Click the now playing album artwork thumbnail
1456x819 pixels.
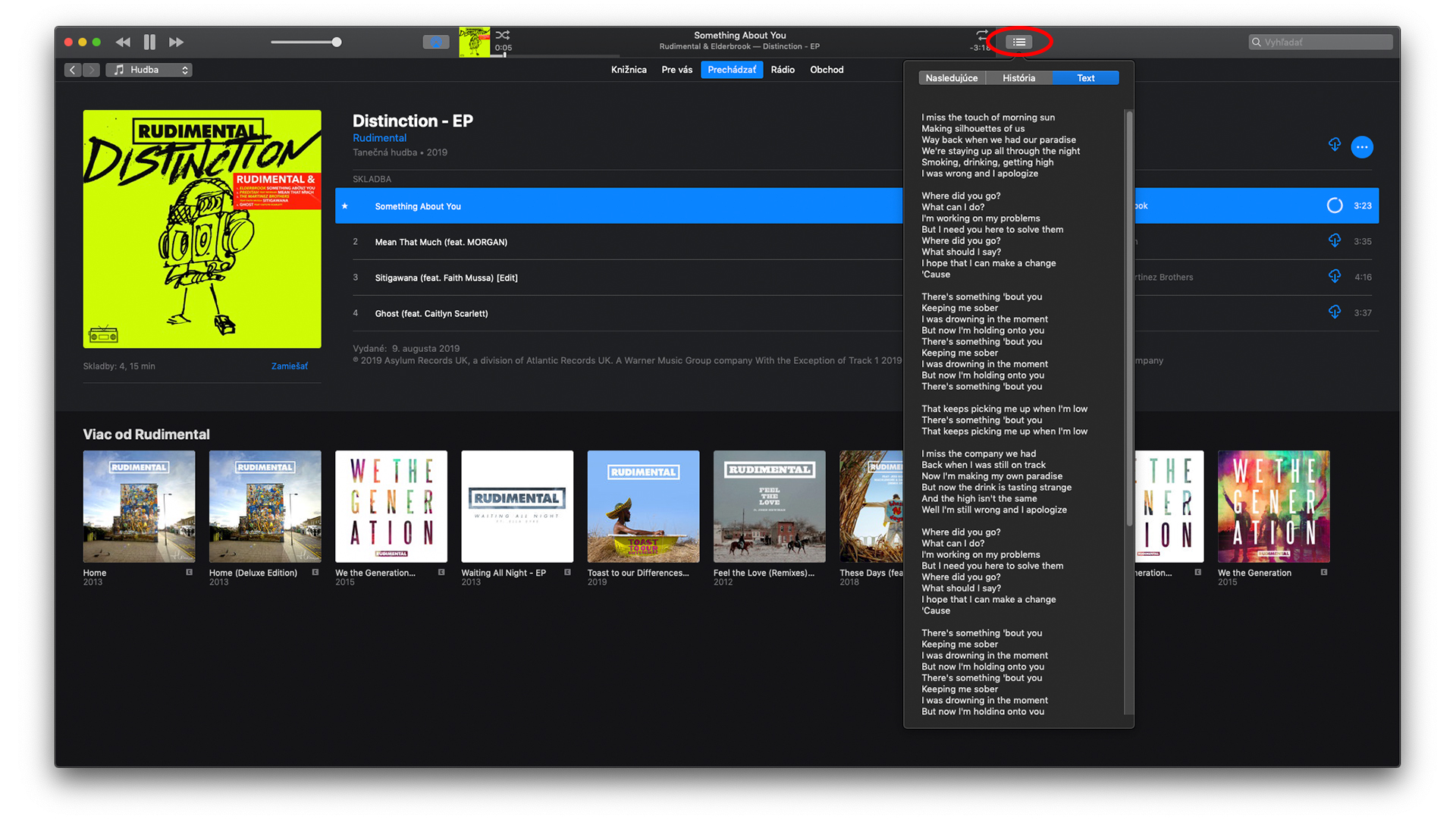[475, 42]
